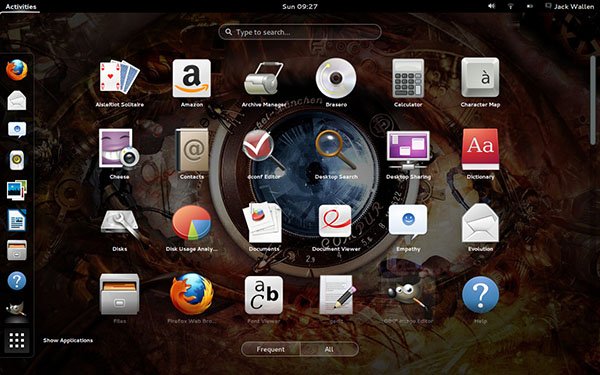Click the Help question mark in the dash
Image resolution: width=600 pixels, height=375 pixels.
[x=17, y=280]
